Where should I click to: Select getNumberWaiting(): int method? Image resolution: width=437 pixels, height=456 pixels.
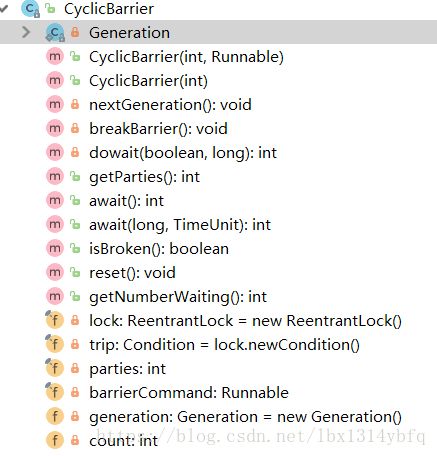point(178,297)
